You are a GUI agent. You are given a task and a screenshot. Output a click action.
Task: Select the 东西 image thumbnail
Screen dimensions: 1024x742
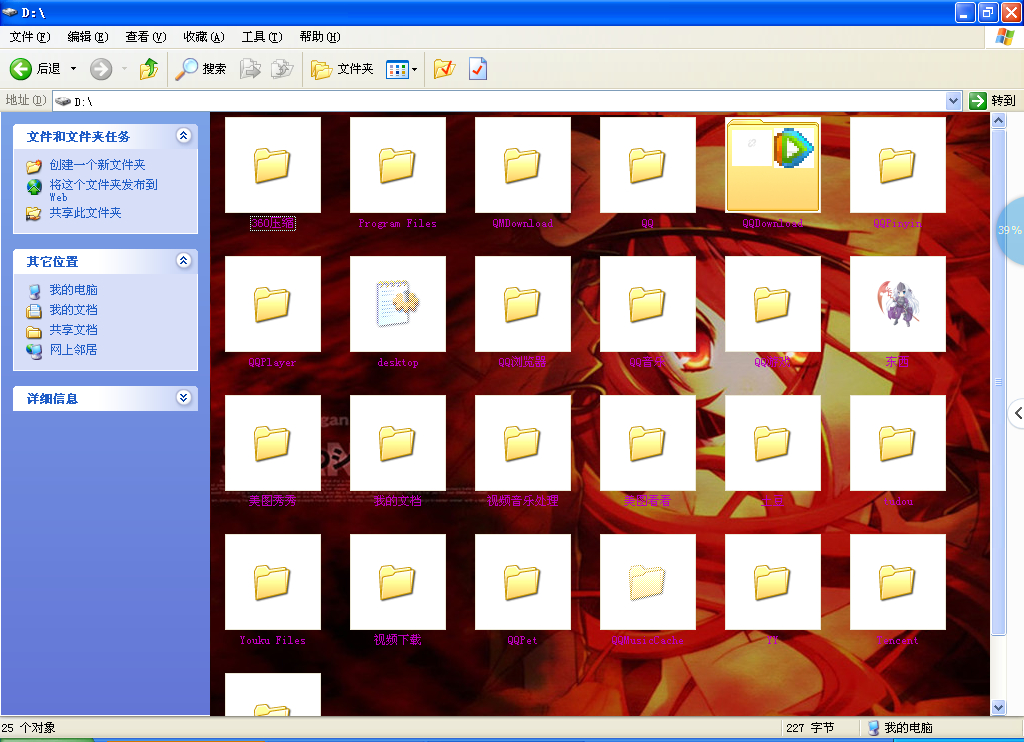[898, 304]
